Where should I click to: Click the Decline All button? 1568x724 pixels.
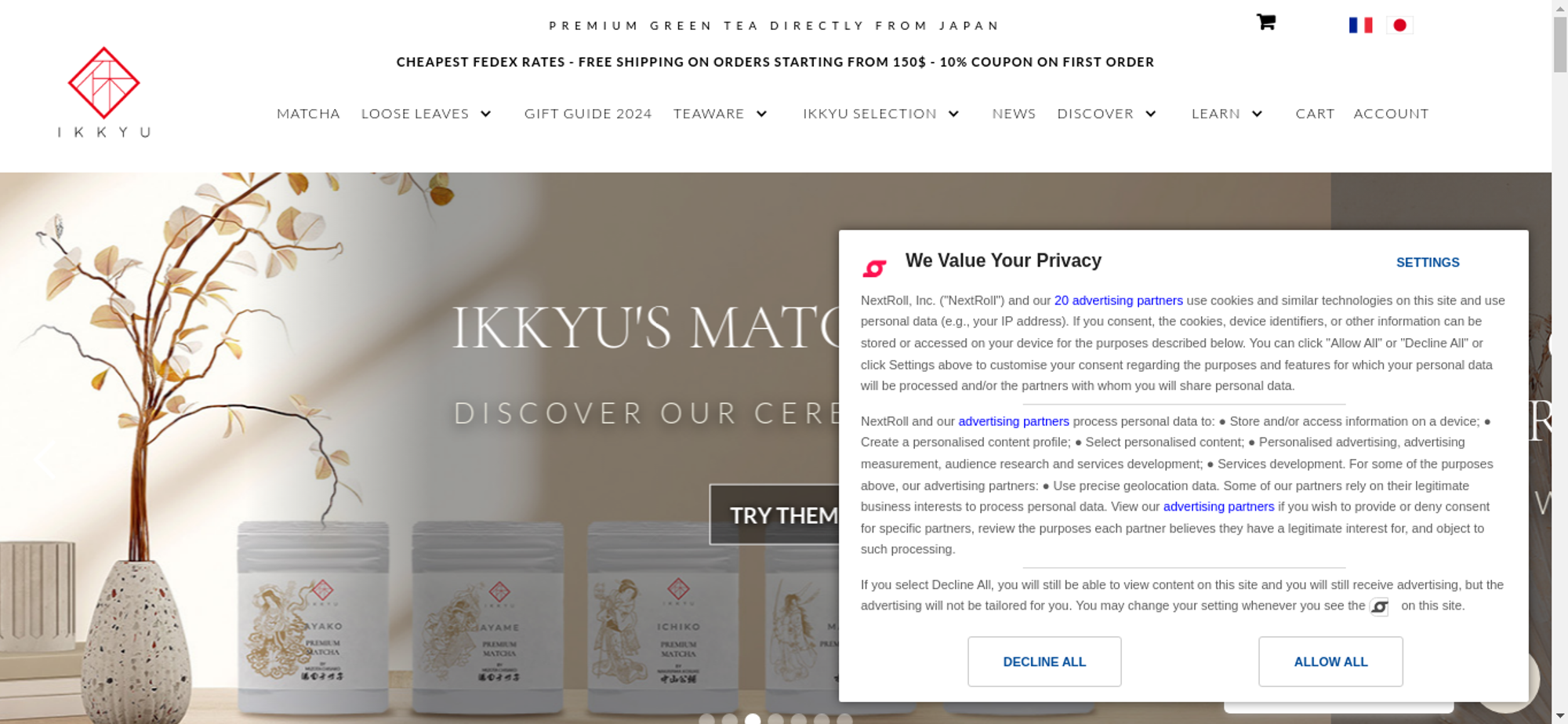[x=1044, y=662]
